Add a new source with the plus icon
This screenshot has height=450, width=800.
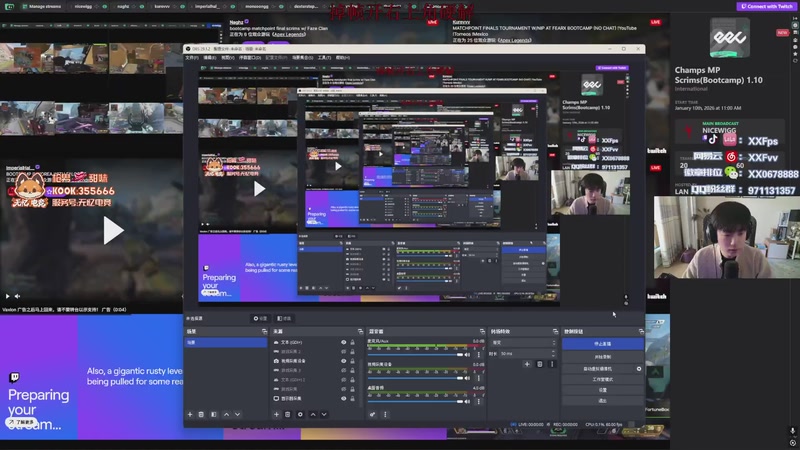point(276,414)
